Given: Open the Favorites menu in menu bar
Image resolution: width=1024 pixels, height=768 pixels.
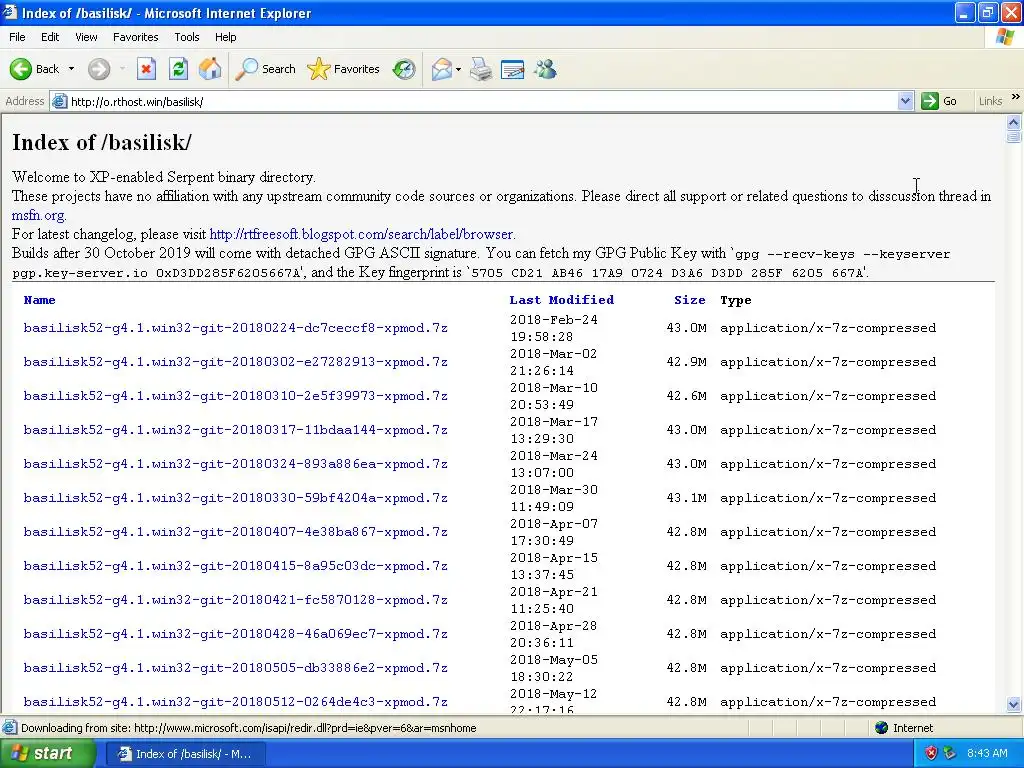Looking at the screenshot, I should point(135,37).
